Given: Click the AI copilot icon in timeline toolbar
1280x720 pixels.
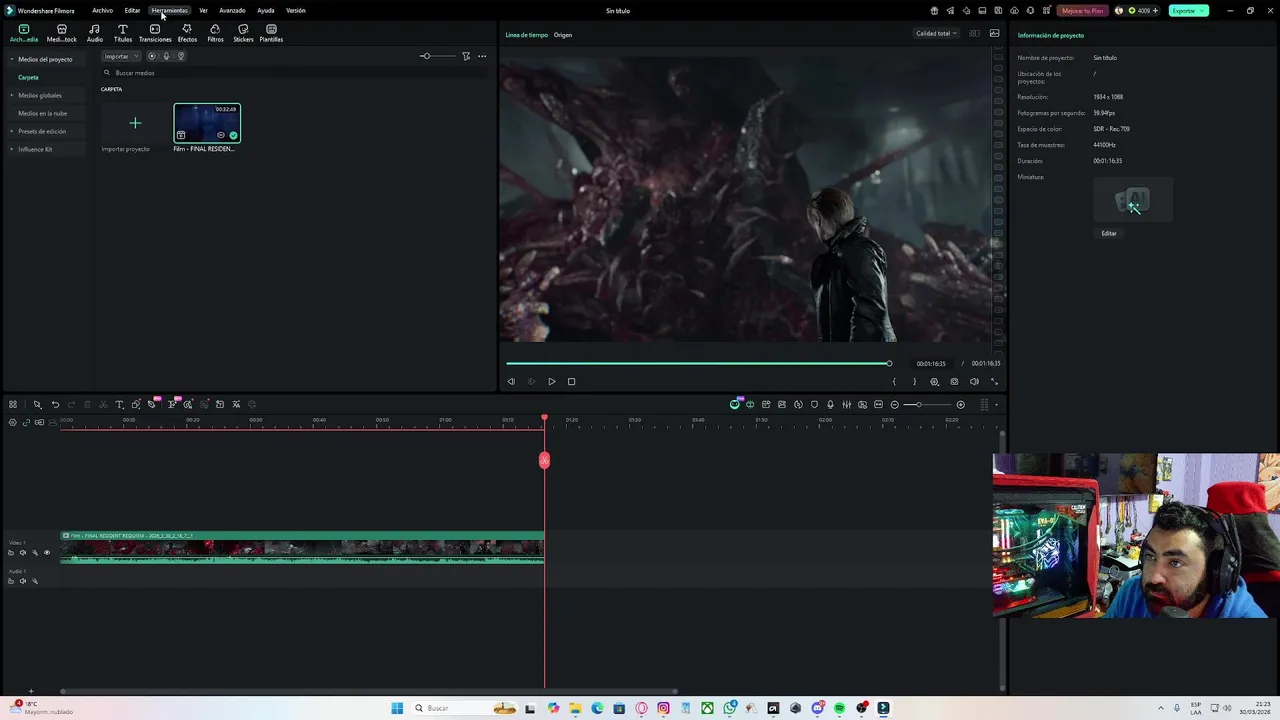Looking at the screenshot, I should tap(735, 404).
